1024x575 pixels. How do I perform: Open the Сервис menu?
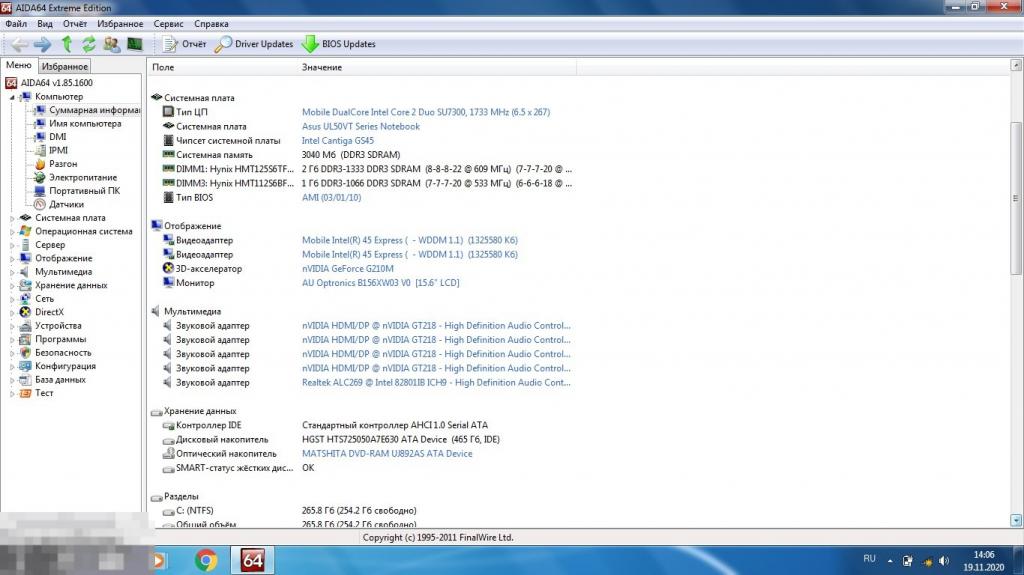tap(168, 24)
